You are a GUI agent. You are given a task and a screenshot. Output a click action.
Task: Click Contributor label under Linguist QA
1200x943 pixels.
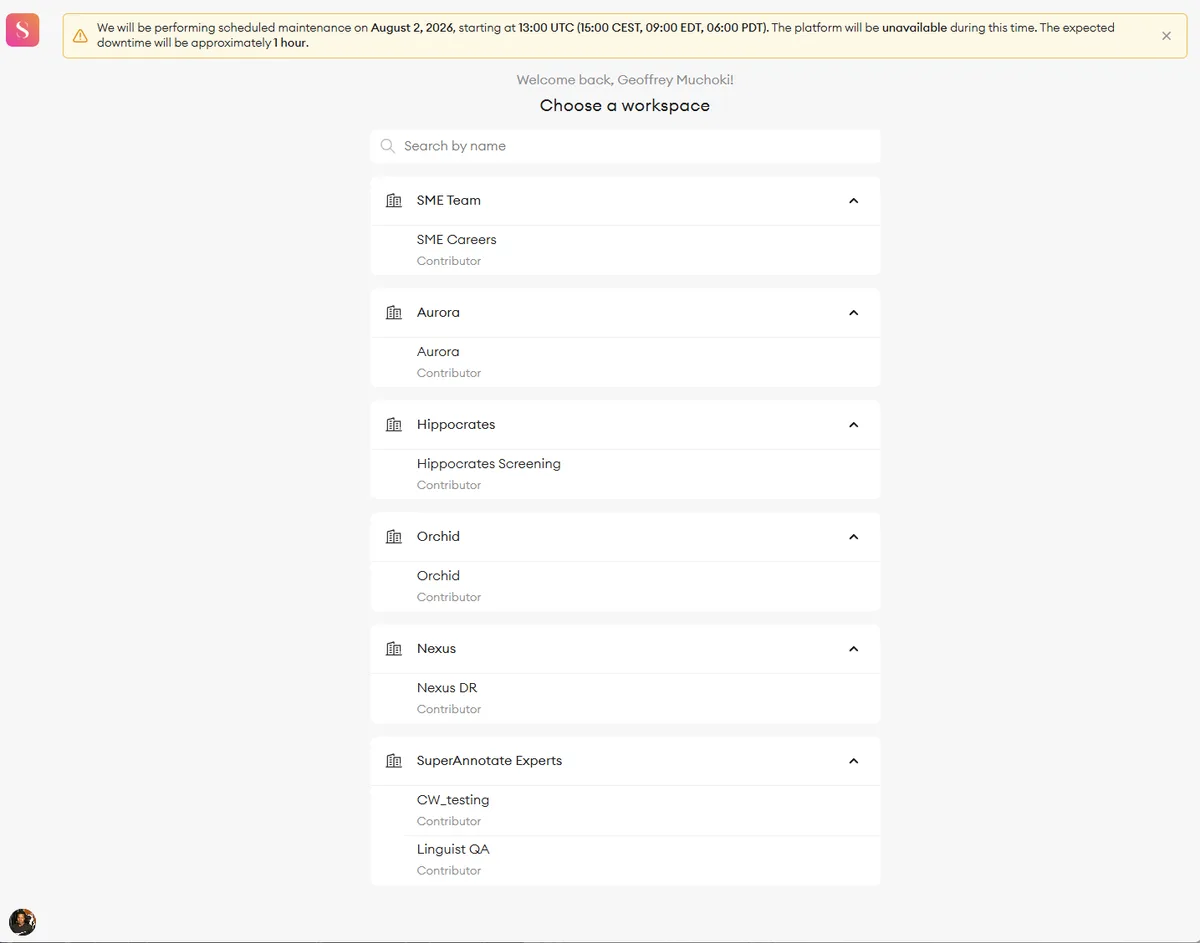coord(449,871)
